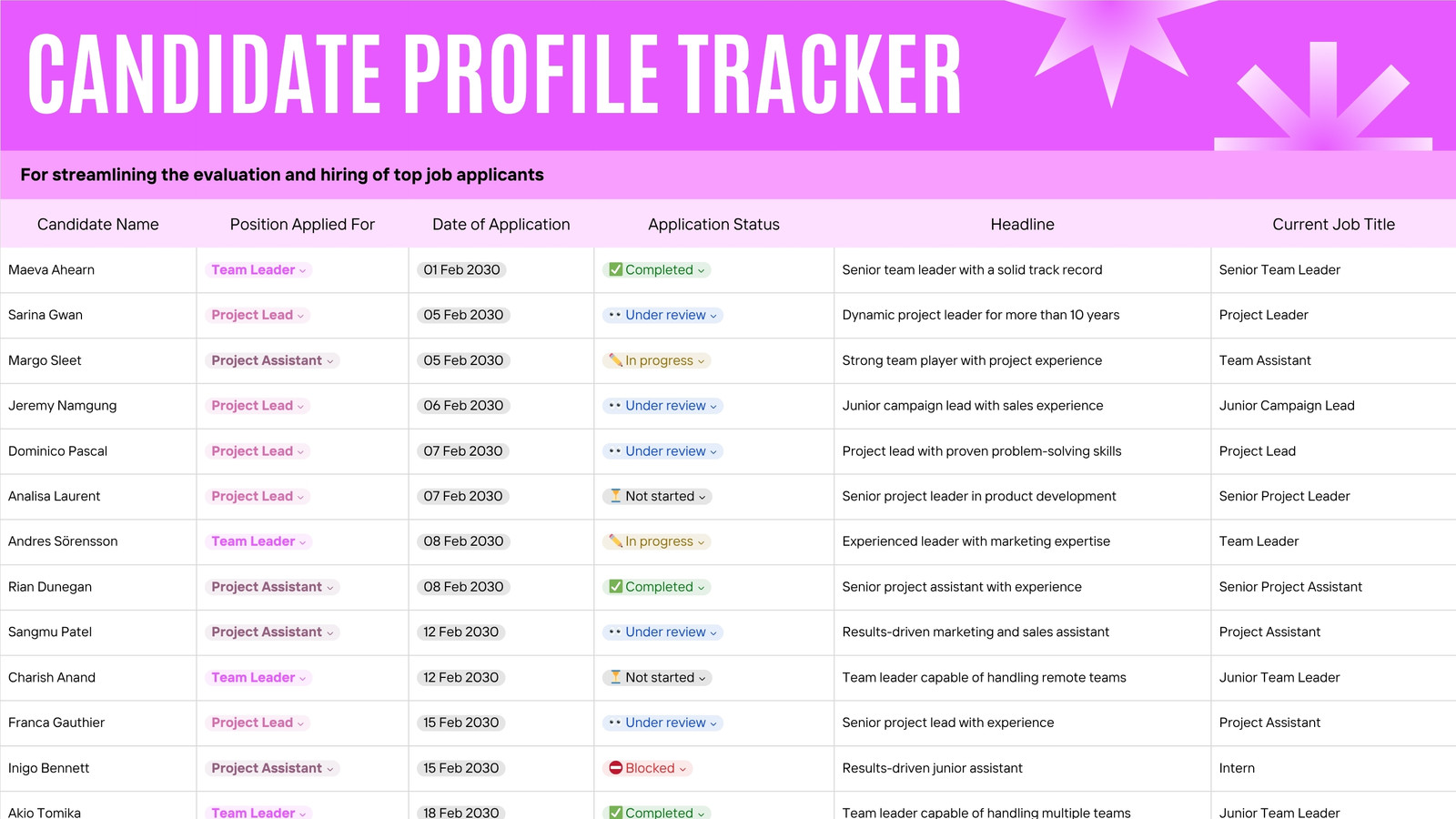Expand Project Assistant dropdown for Margo Sleet
Viewport: 1456px width, 819px height.
pyautogui.click(x=330, y=361)
